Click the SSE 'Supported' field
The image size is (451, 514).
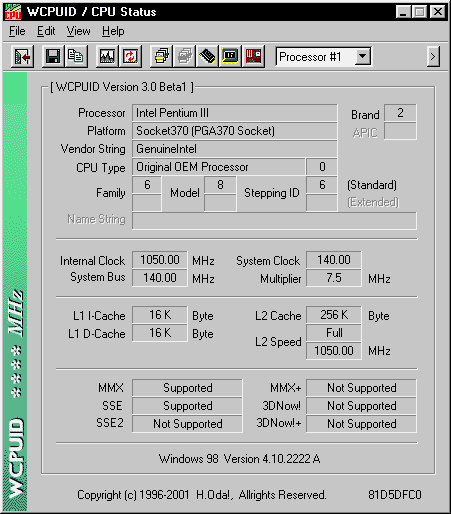coord(187,406)
